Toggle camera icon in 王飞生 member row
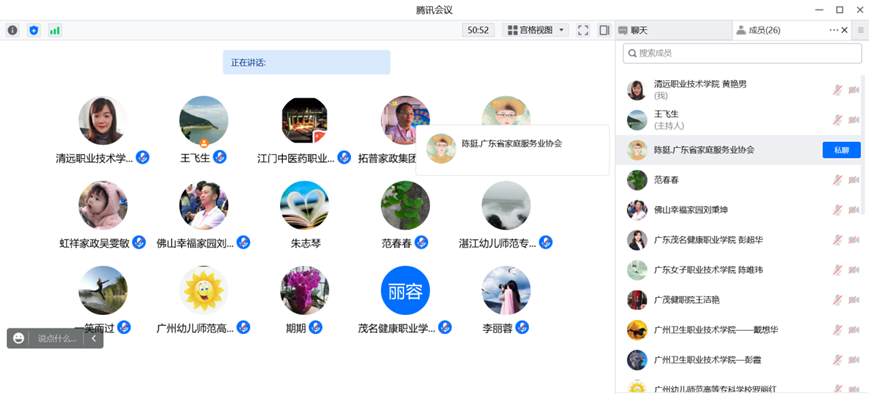 853,120
